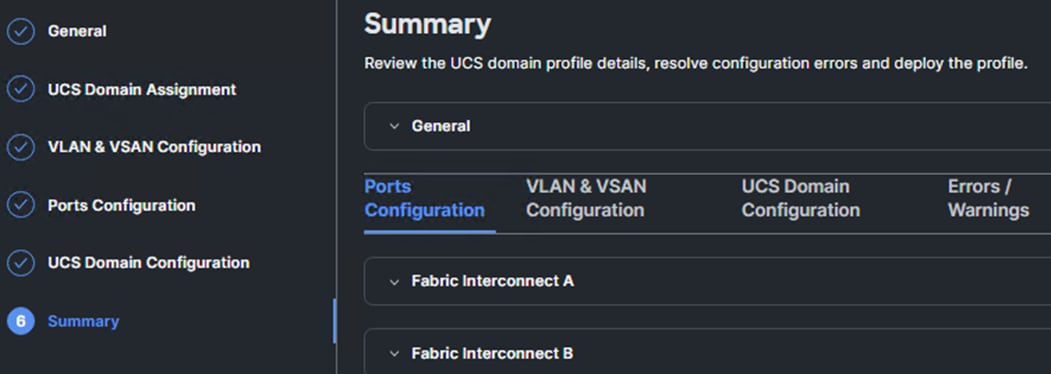Click the UCS Domain Assignment checkmark icon
The height and width of the screenshot is (374, 1051).
pos(21,89)
